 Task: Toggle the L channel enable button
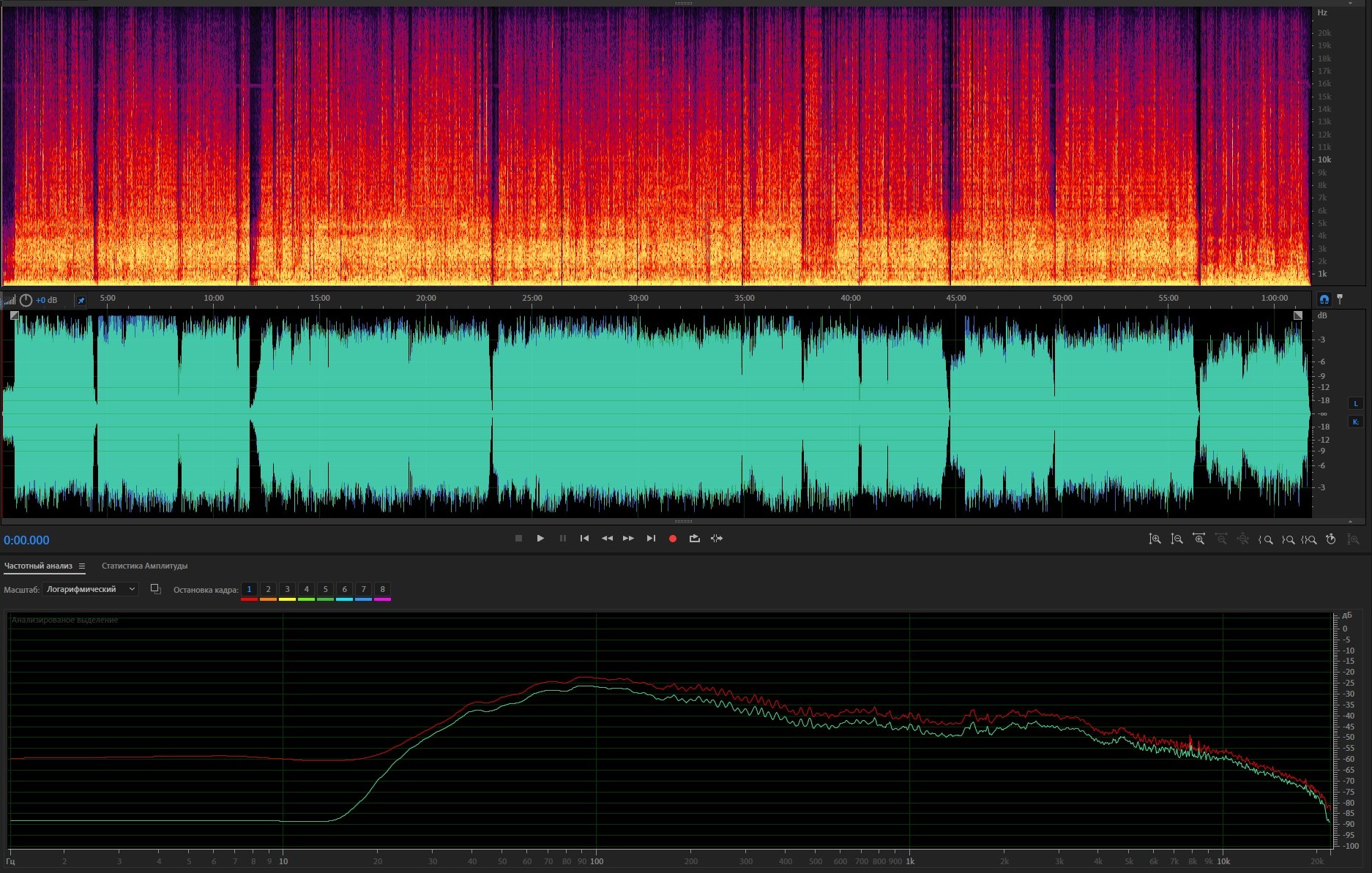click(1355, 403)
